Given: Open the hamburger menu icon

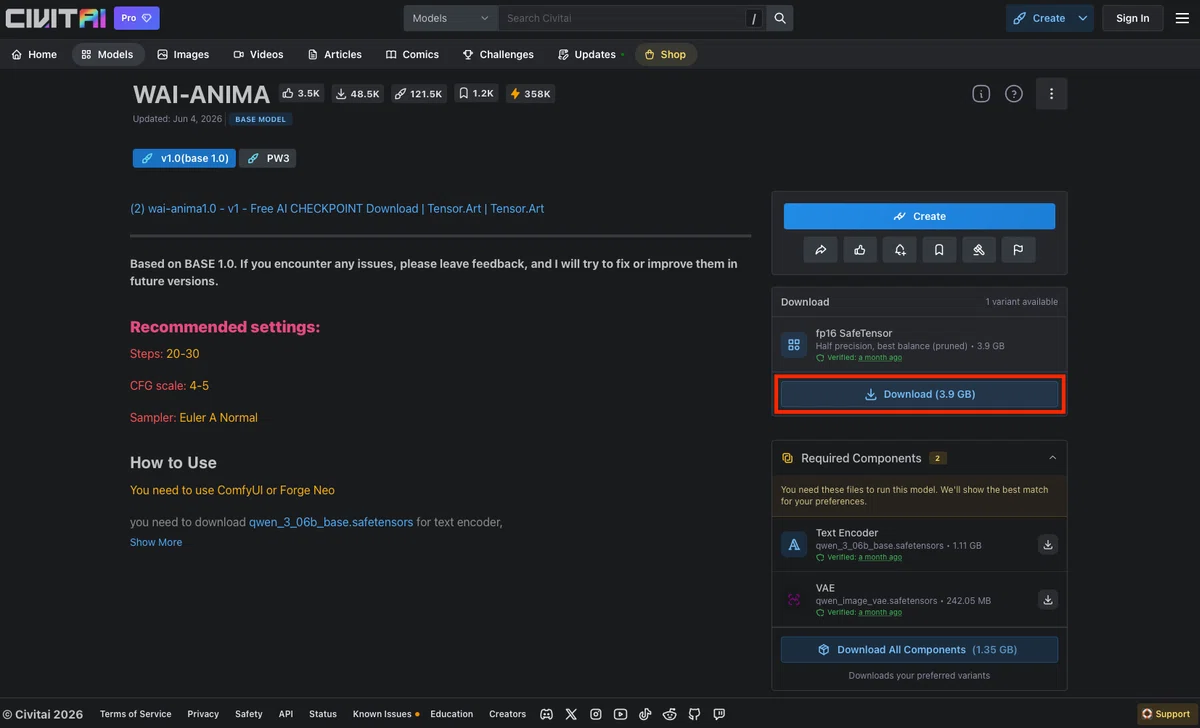Looking at the screenshot, I should tap(1182, 18).
